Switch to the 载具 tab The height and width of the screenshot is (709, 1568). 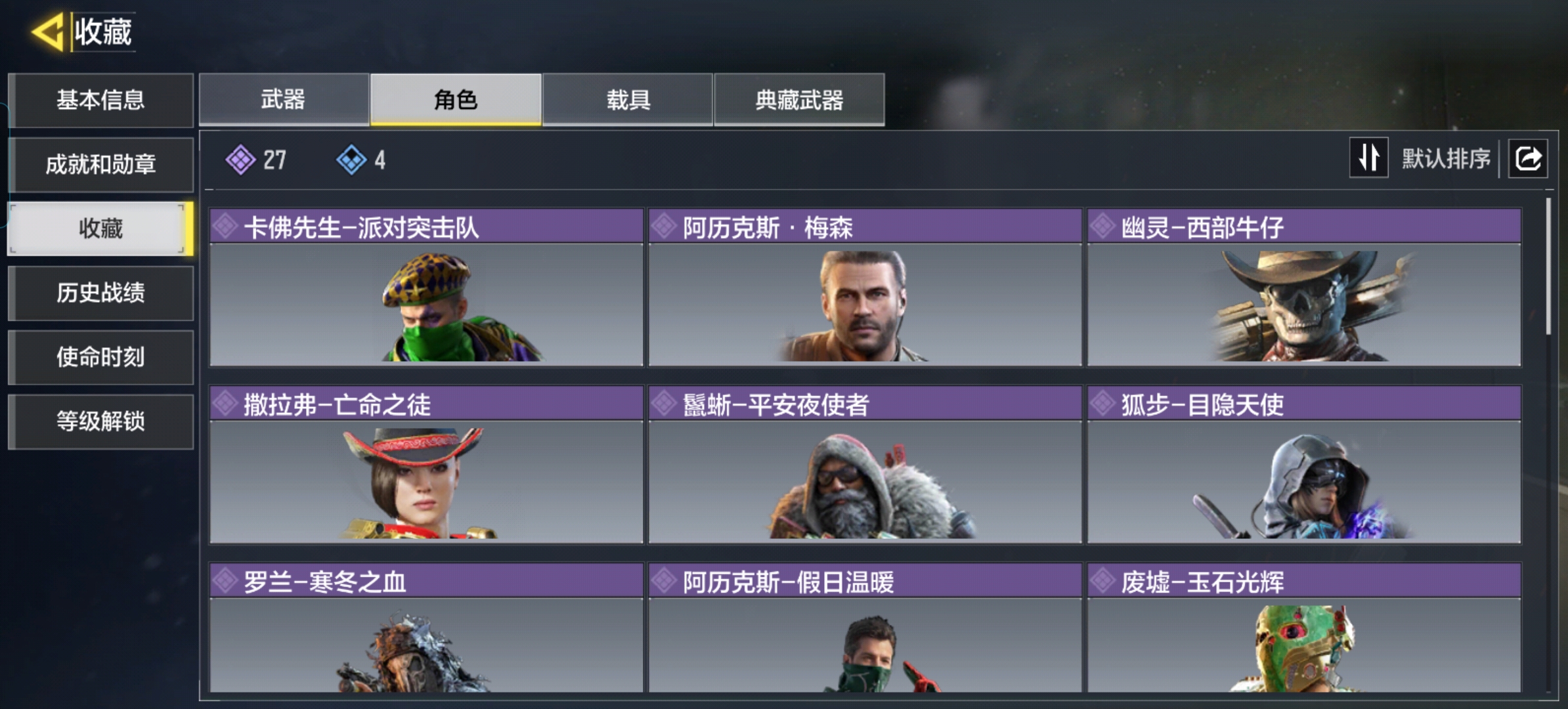[x=628, y=99]
